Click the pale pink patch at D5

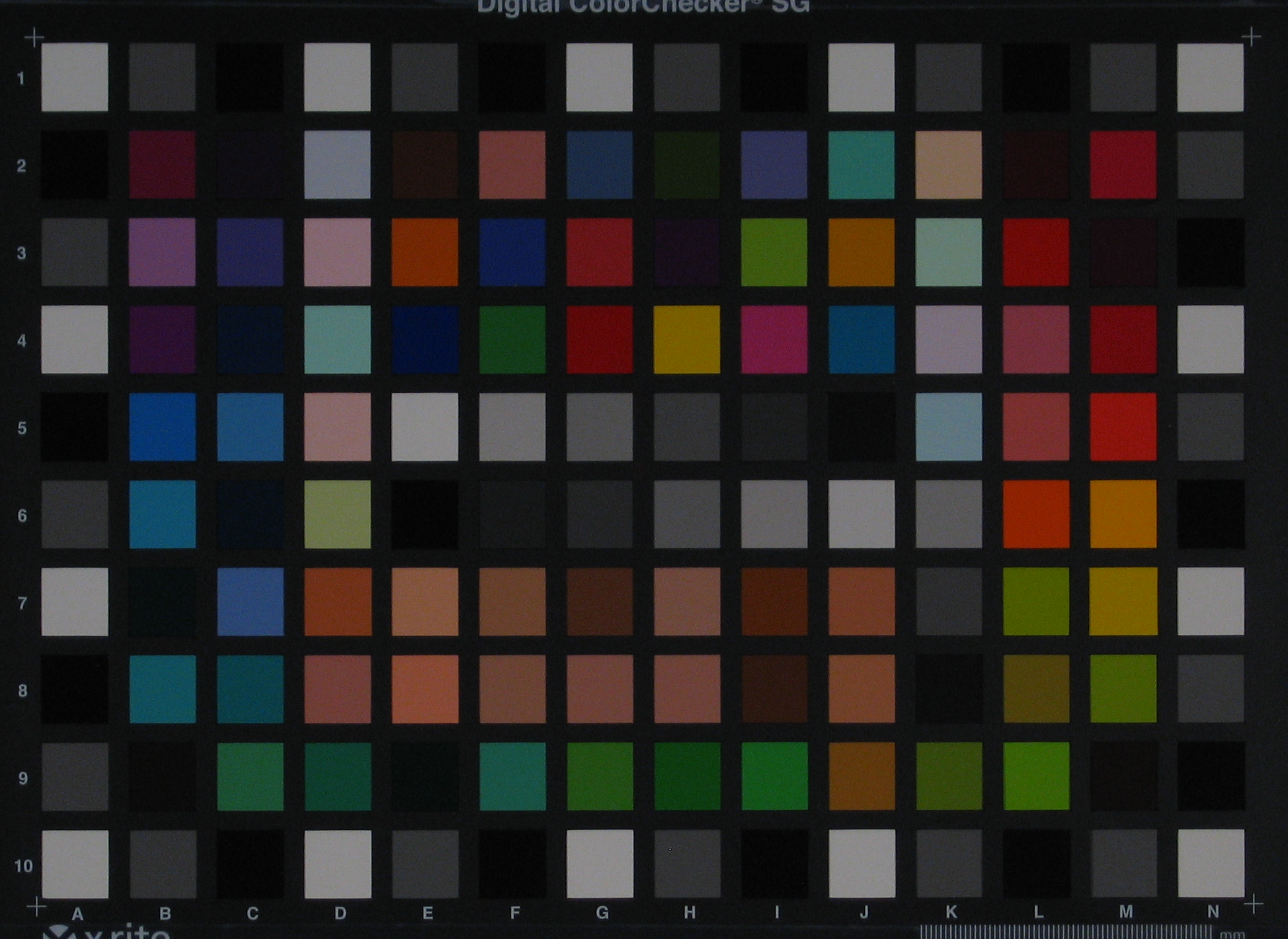coord(337,427)
